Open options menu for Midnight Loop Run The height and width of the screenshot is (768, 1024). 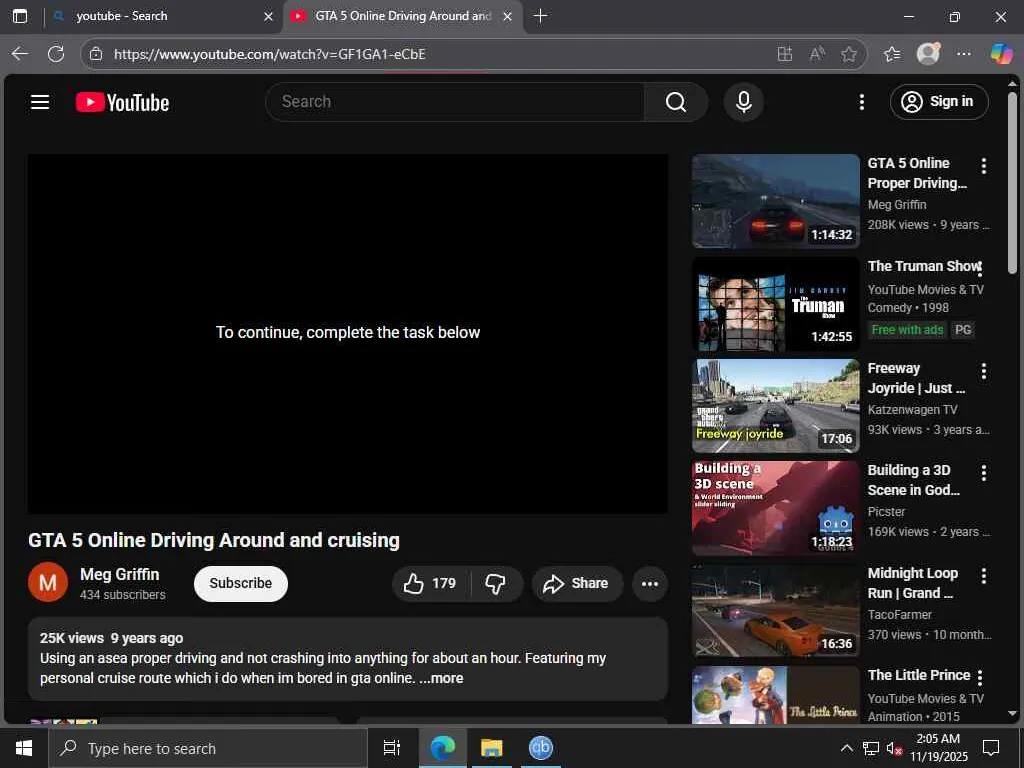coord(983,575)
